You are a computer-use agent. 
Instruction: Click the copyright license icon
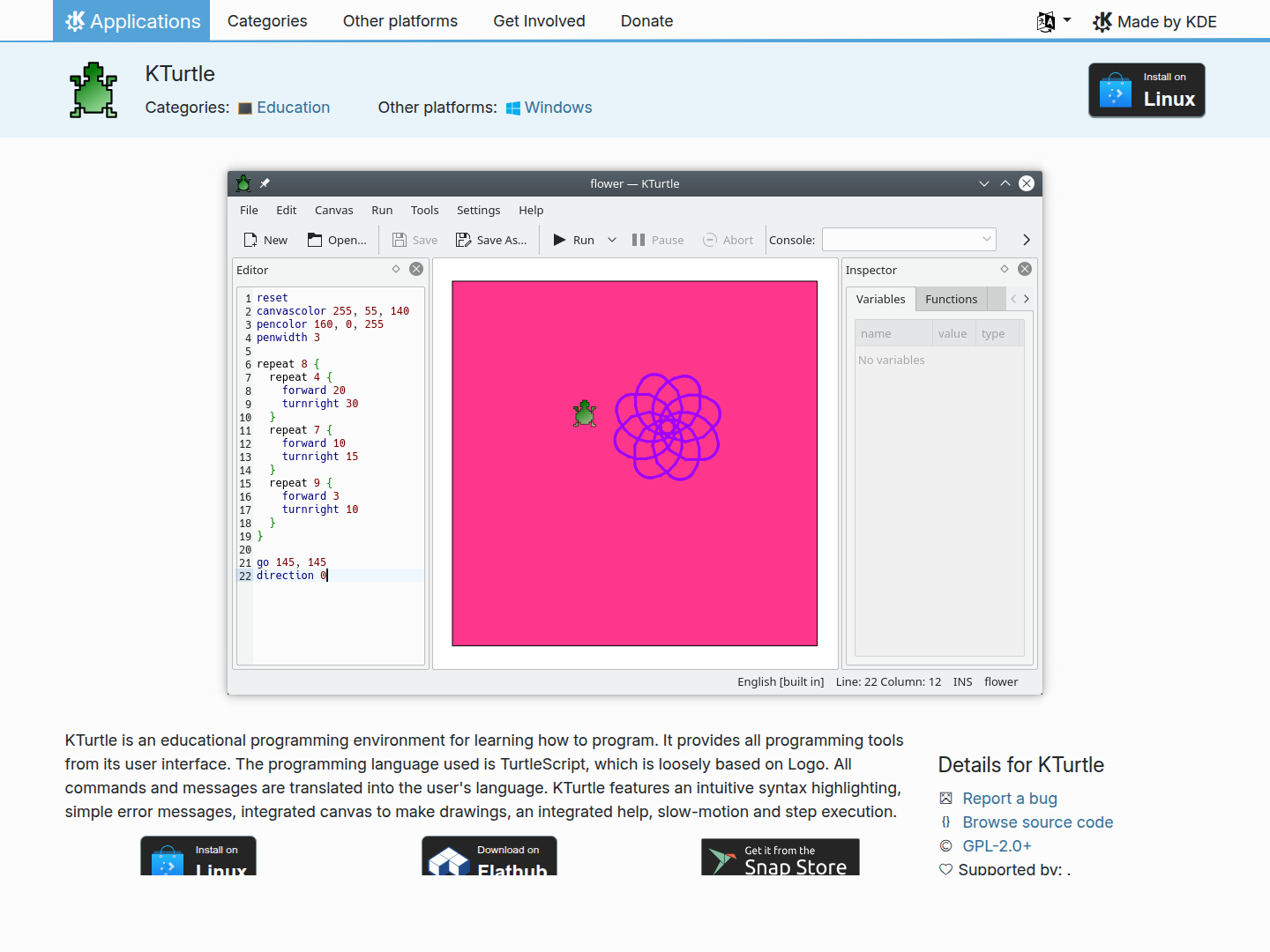(x=945, y=845)
